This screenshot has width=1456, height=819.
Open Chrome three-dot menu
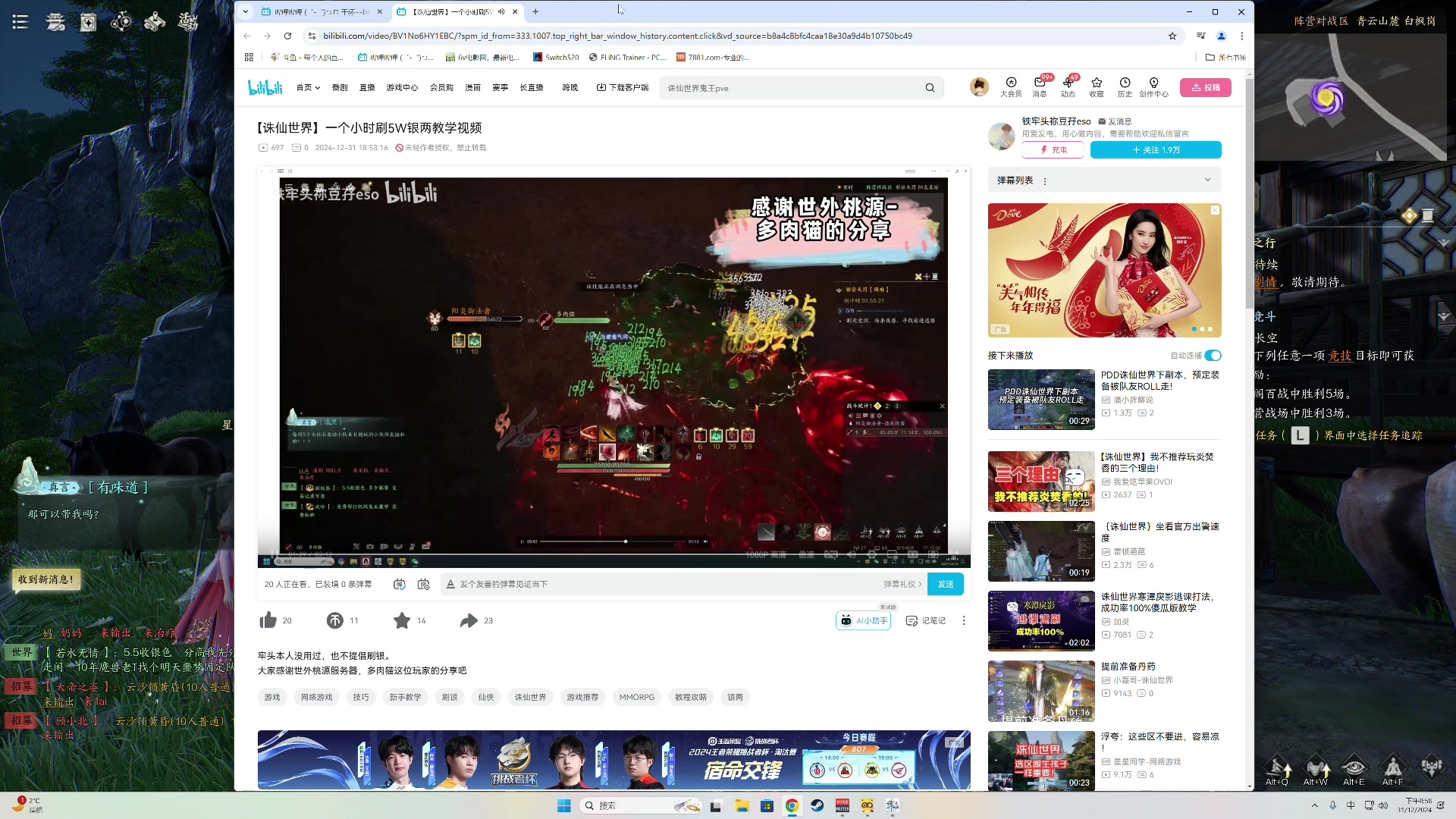click(x=1241, y=36)
